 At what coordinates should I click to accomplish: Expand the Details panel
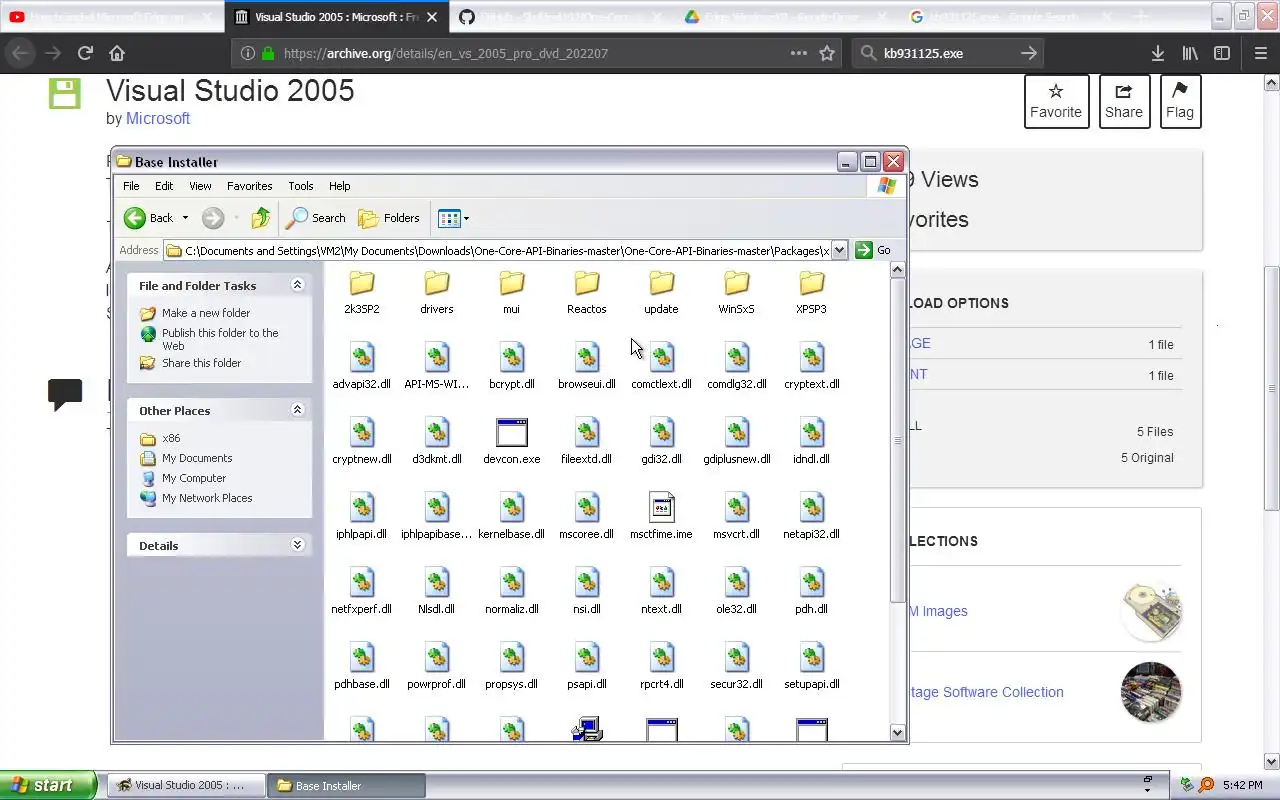[297, 545]
